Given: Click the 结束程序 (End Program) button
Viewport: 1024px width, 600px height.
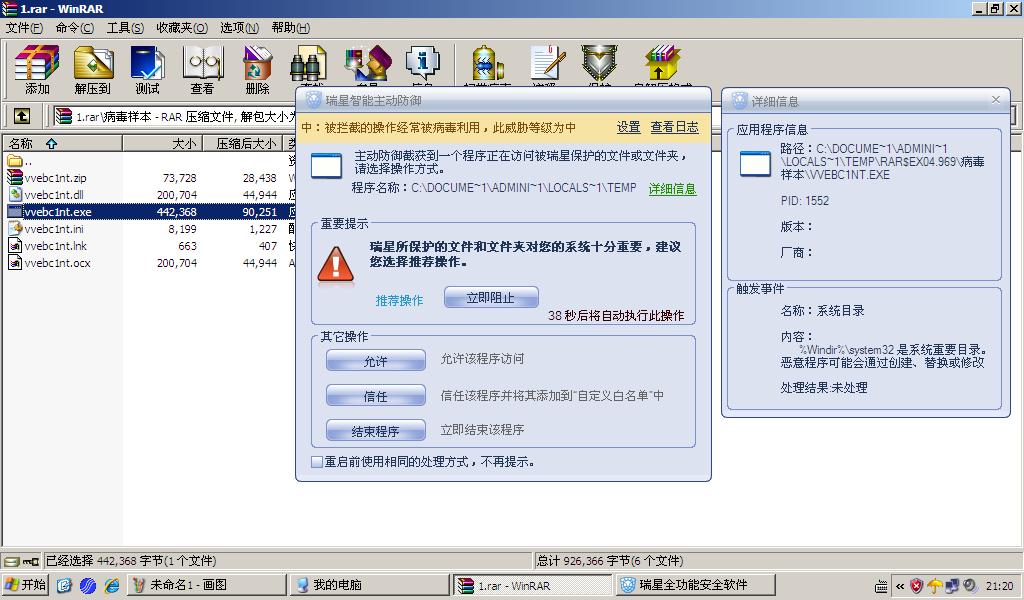Looking at the screenshot, I should tap(376, 431).
